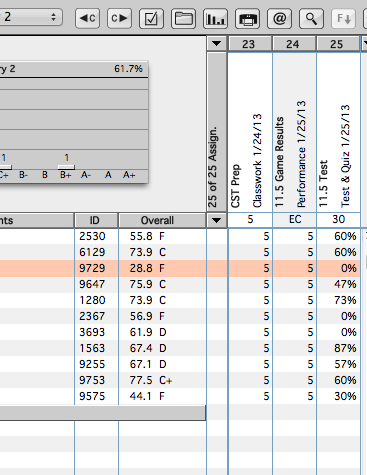Image resolution: width=367 pixels, height=475 pixels.
Task: Click the gray bar below student list
Action: click(x=103, y=413)
